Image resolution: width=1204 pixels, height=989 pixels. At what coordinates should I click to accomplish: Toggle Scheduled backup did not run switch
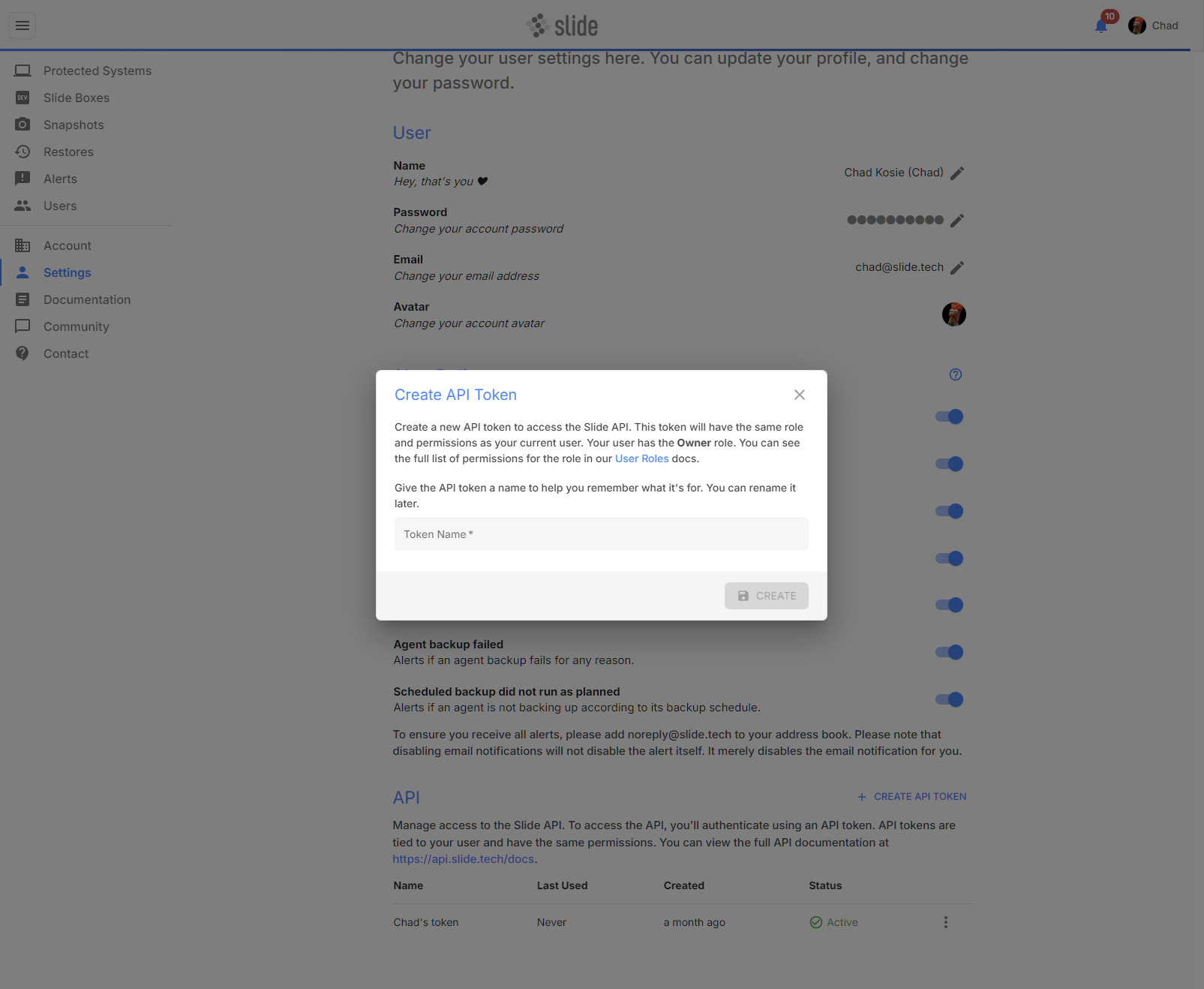949,699
